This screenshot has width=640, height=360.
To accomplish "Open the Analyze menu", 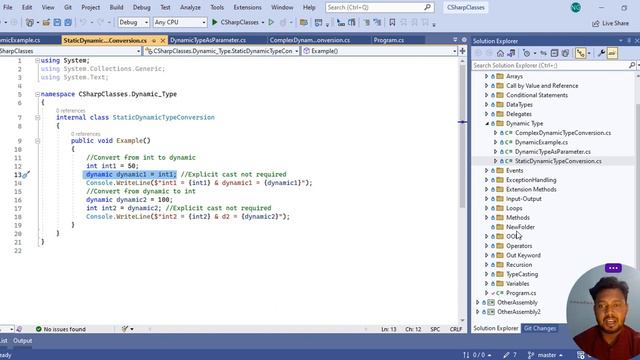I will (x=190, y=7).
